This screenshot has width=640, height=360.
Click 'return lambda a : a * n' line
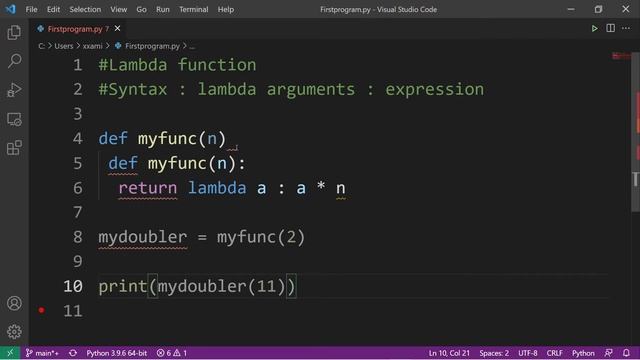pyautogui.click(x=232, y=188)
